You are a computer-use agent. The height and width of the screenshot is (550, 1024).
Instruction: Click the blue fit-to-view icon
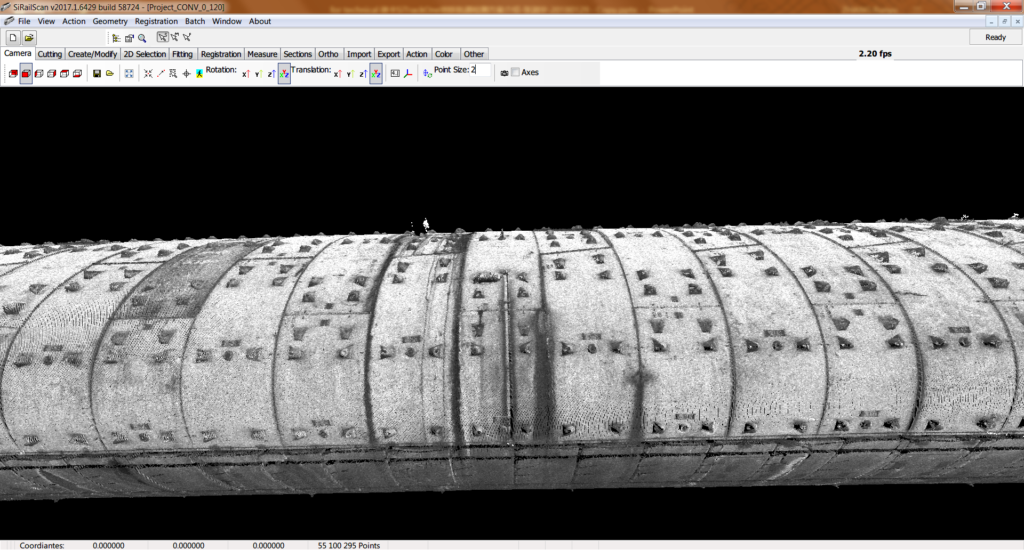(129, 73)
